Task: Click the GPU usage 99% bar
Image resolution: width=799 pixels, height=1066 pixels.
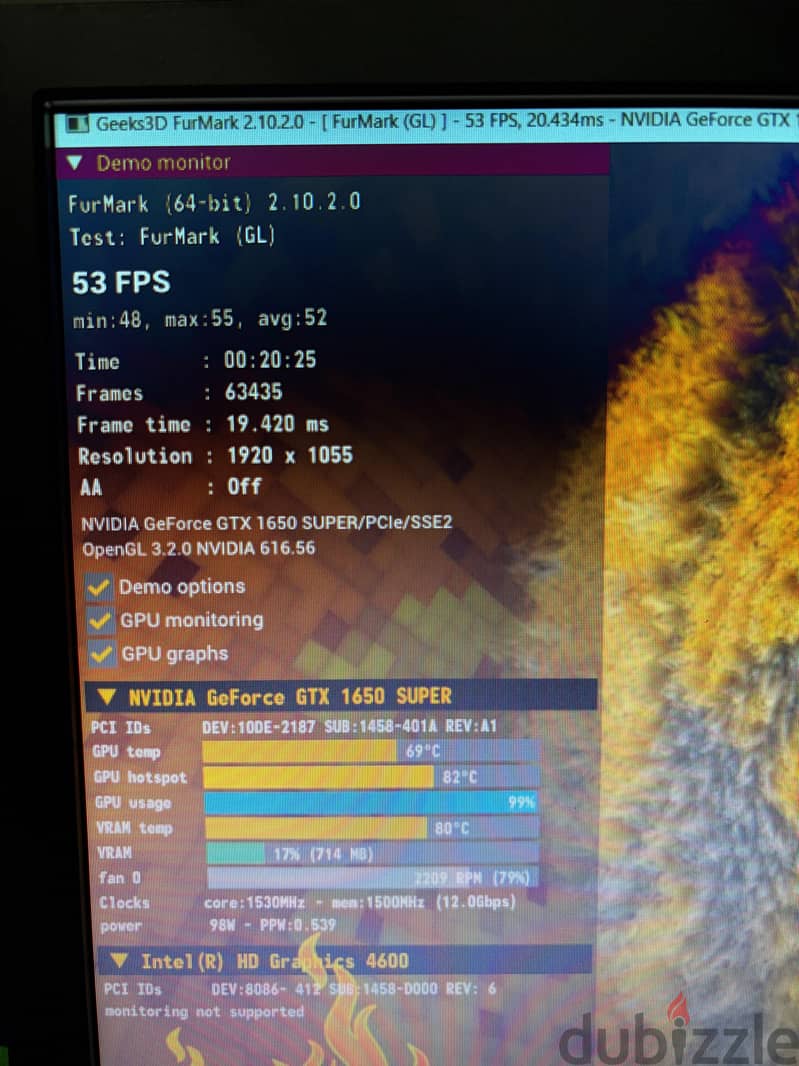Action: pos(371,802)
